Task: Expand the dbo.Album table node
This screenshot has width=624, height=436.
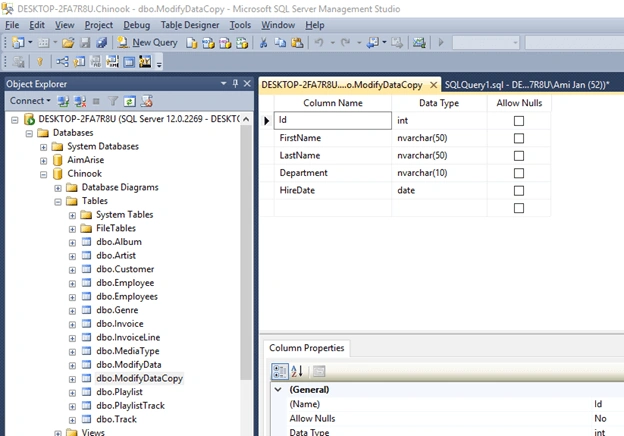Action: 72,243
